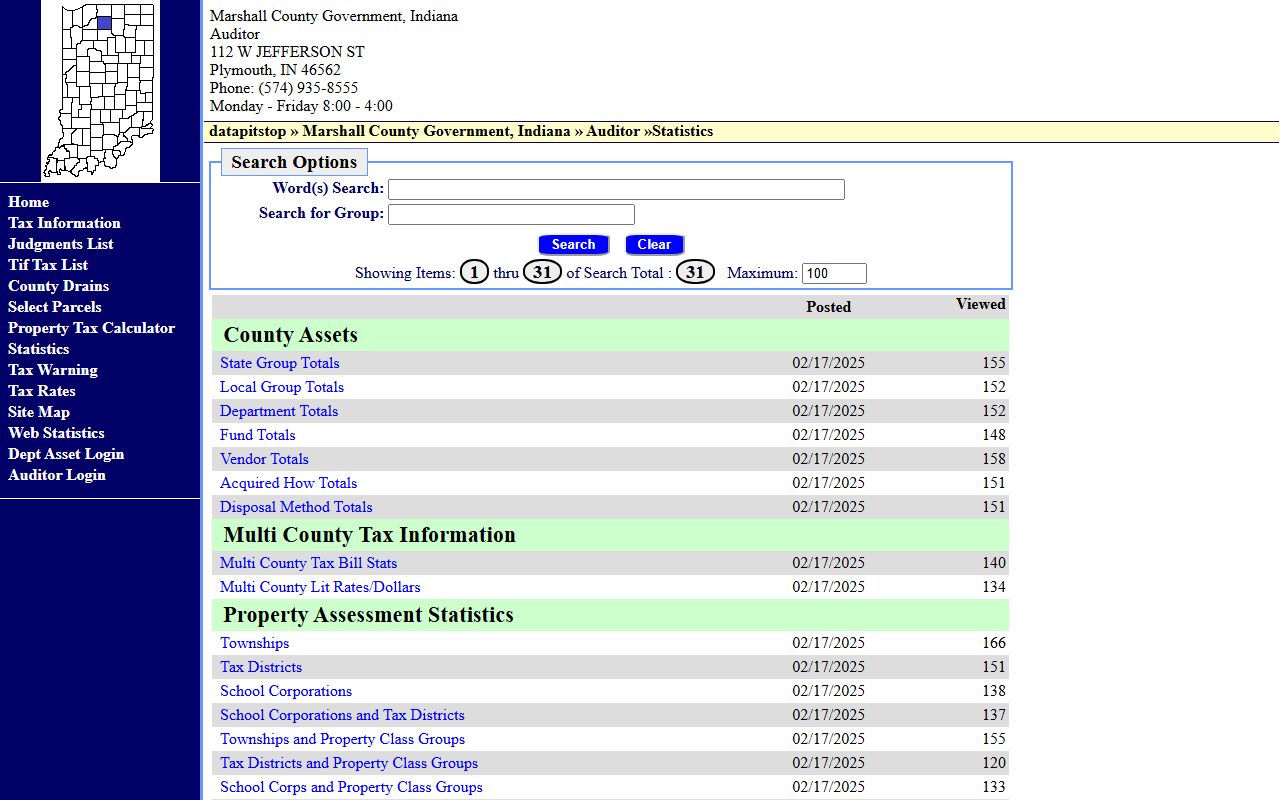Open Select Parcels in sidebar
The height and width of the screenshot is (800, 1280).
(54, 307)
